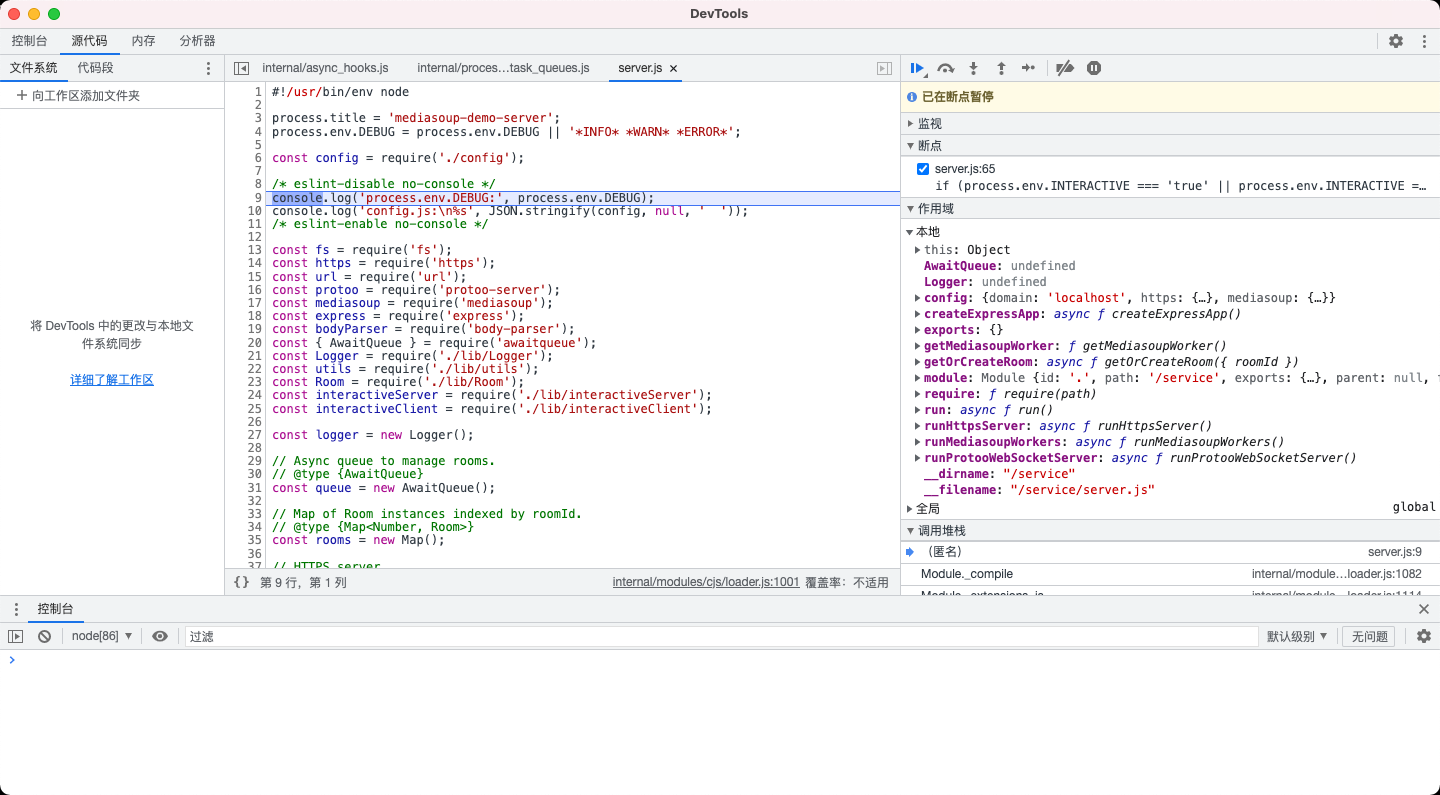This screenshot has width=1440, height=795.
Task: Add a folder to the workspace
Action: click(x=78, y=96)
